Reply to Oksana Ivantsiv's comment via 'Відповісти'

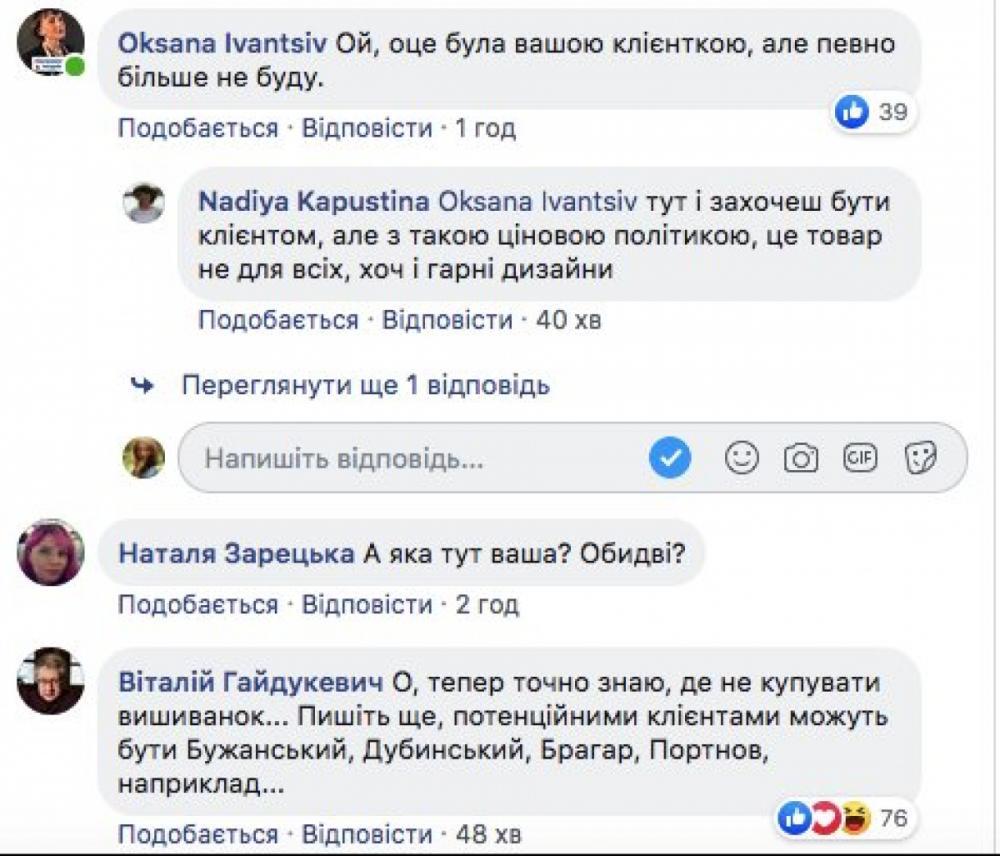pos(367,128)
